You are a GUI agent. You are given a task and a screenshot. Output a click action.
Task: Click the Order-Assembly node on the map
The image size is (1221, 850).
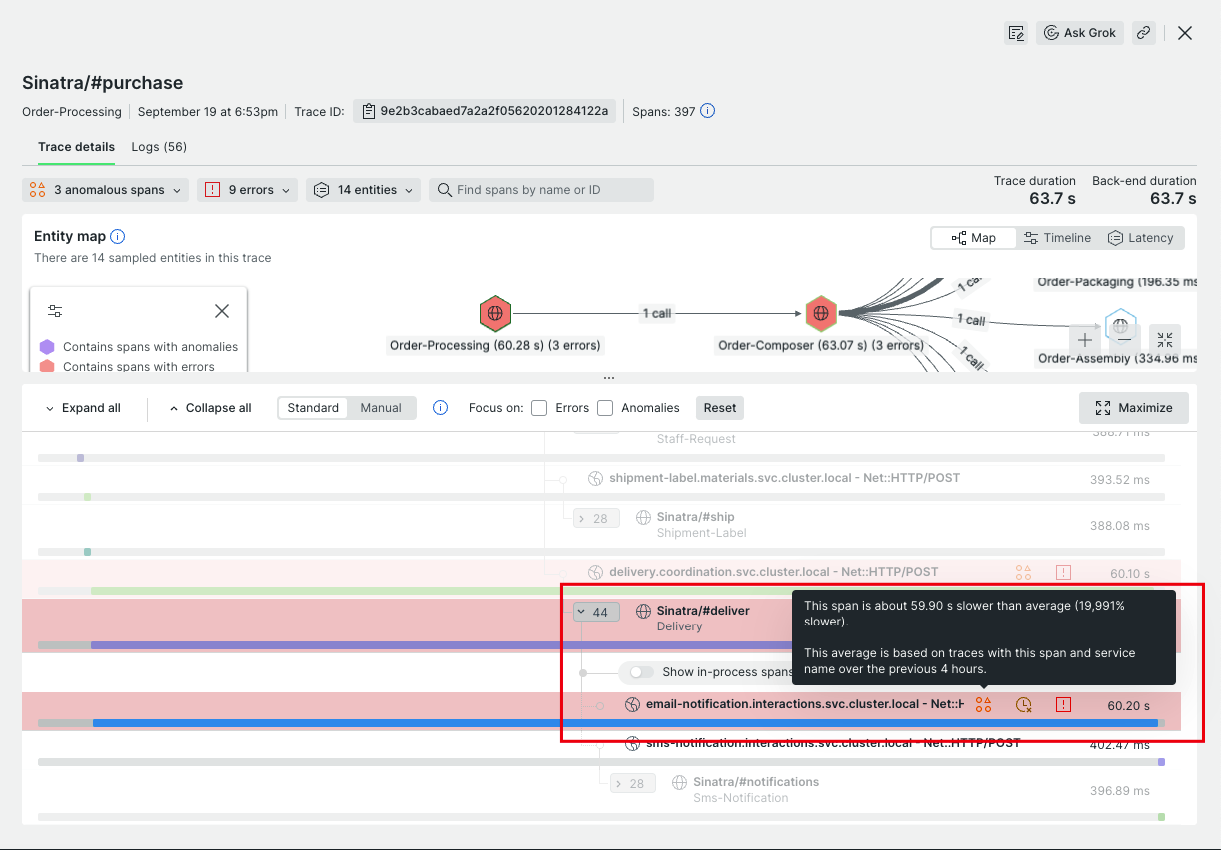1120,324
